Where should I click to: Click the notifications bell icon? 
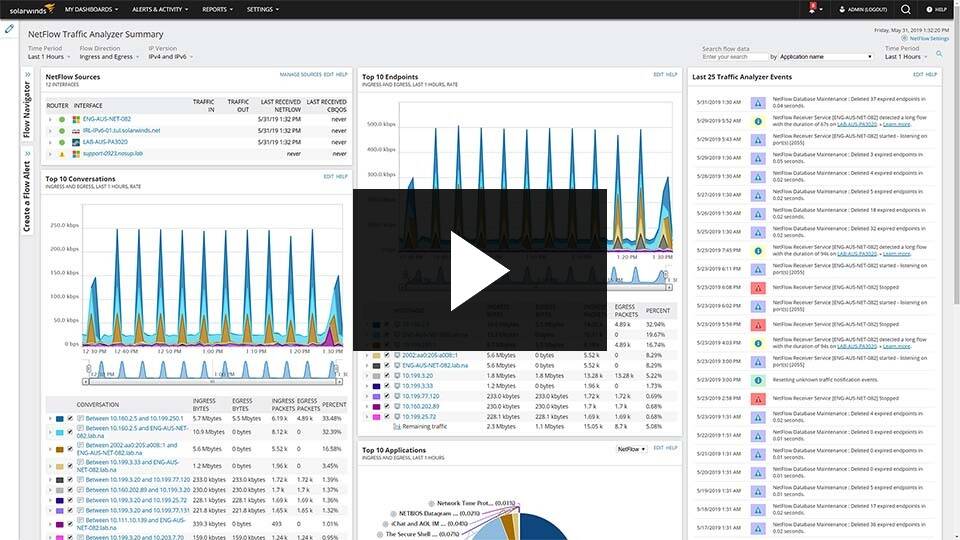point(812,9)
